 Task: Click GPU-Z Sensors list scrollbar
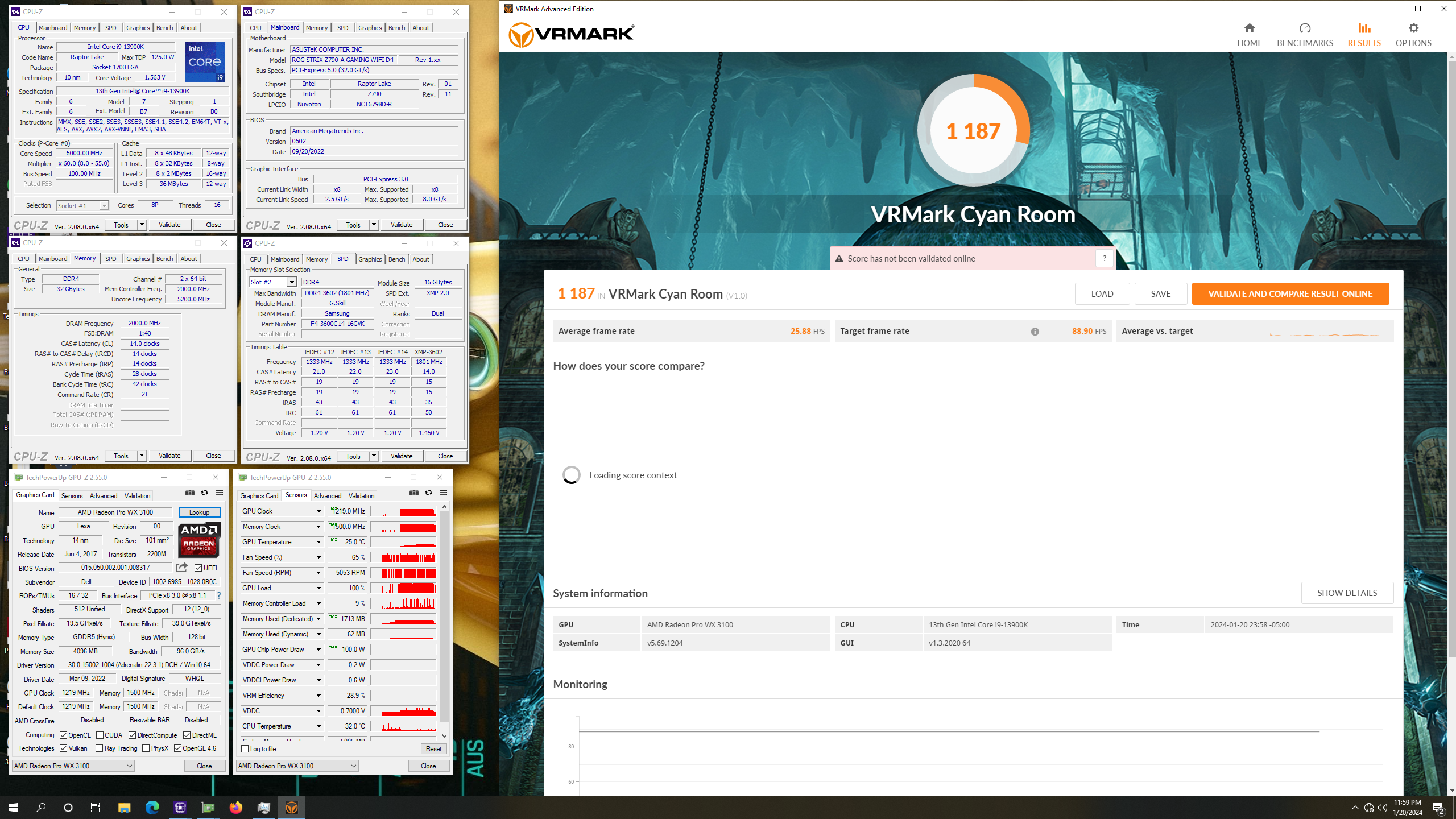tap(444, 617)
